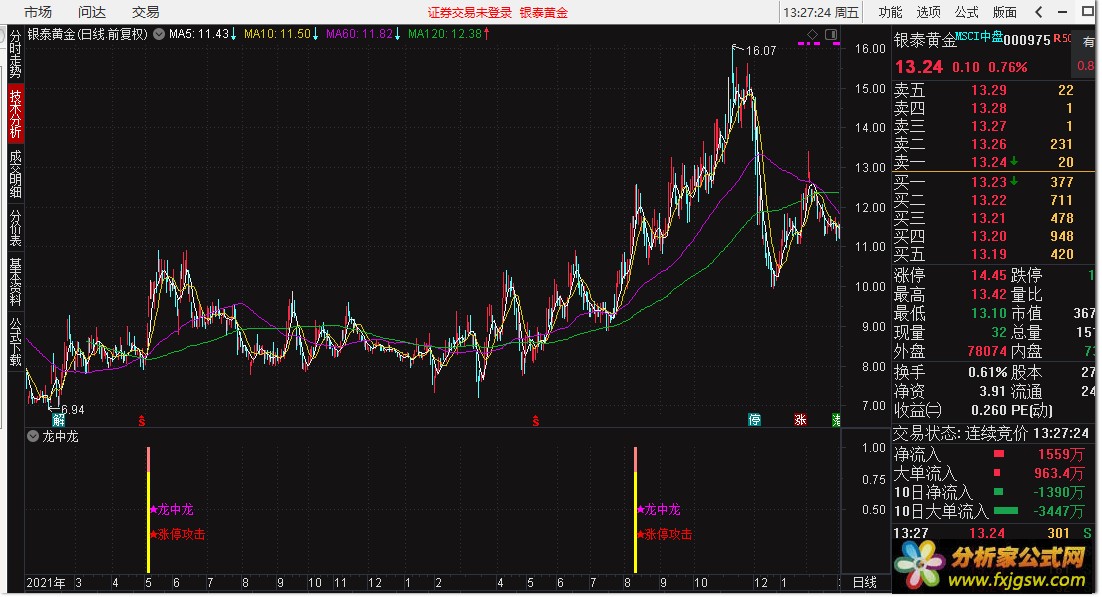Open the 功能 menu
Image resolution: width=1102 pixels, height=597 pixels.
tap(890, 12)
